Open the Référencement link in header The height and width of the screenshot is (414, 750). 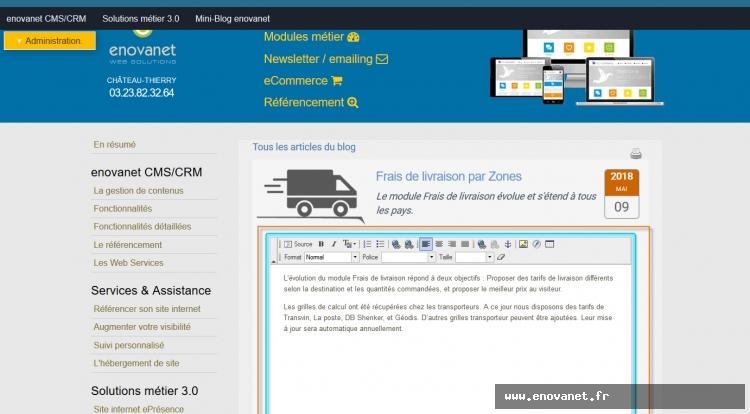coord(311,102)
